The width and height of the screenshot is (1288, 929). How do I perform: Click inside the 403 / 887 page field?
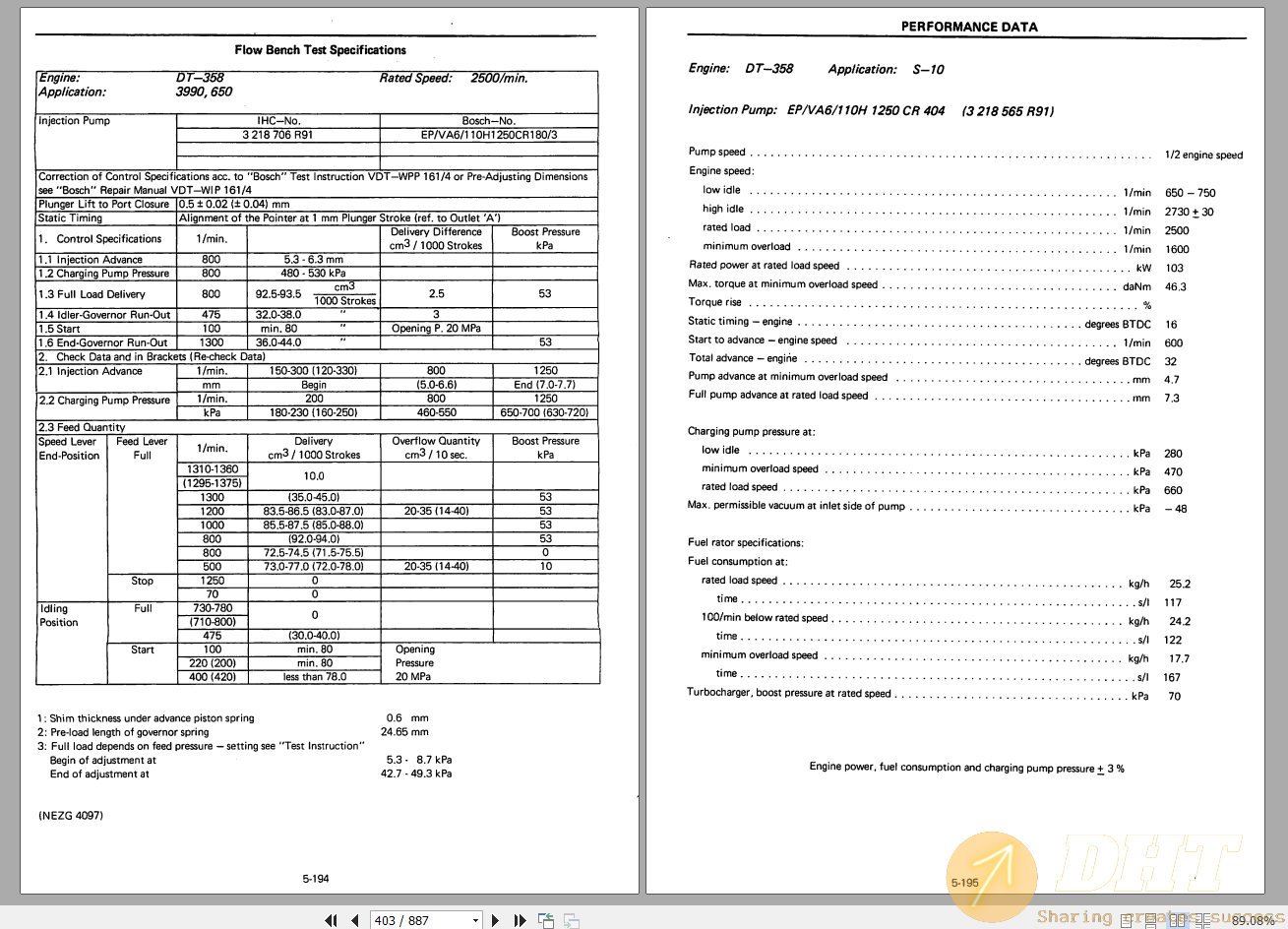[413, 920]
